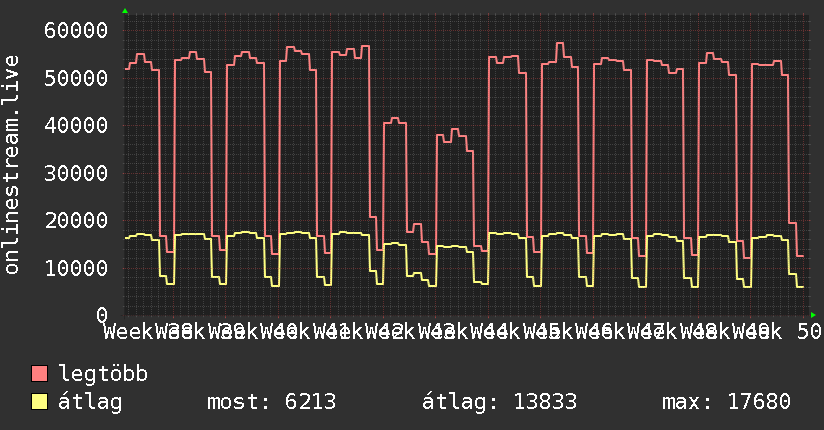824x430 pixels.
Task: Click the 50000 y-axis label
Action: (76, 78)
